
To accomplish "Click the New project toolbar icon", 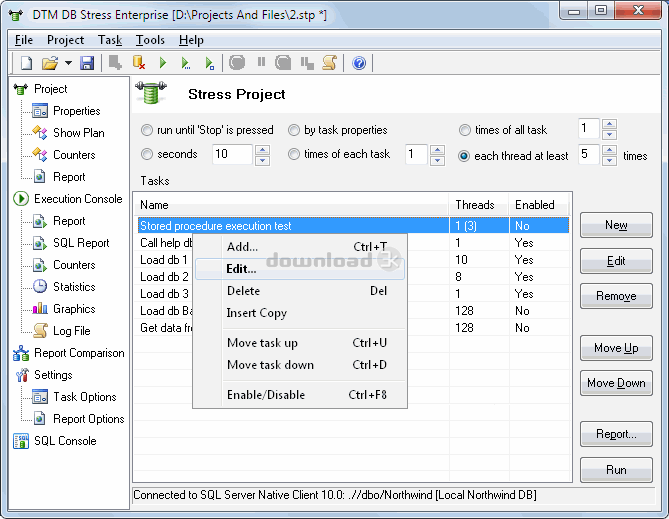I will (x=26, y=63).
